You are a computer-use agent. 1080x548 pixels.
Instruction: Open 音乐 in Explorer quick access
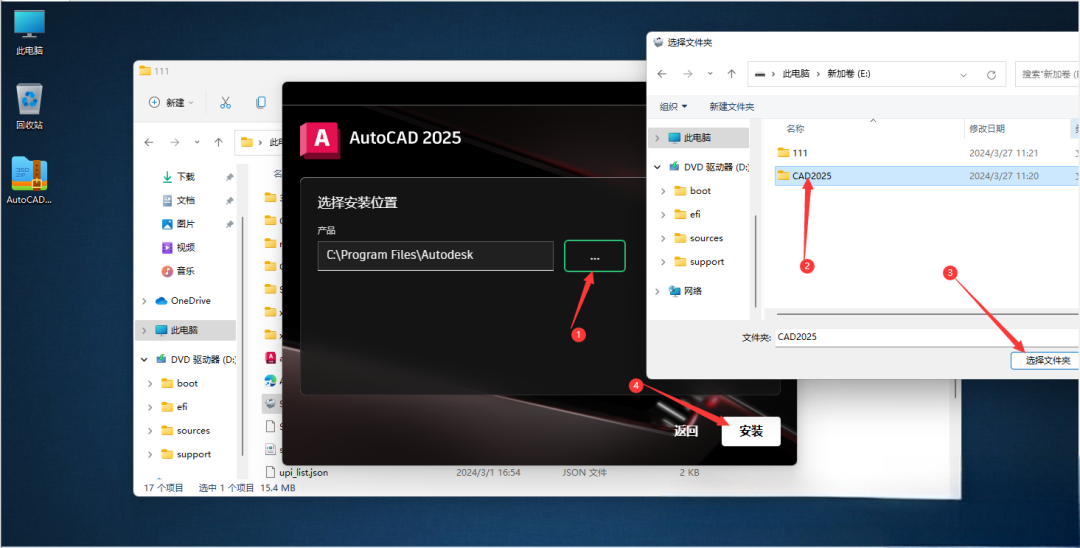coord(178,271)
